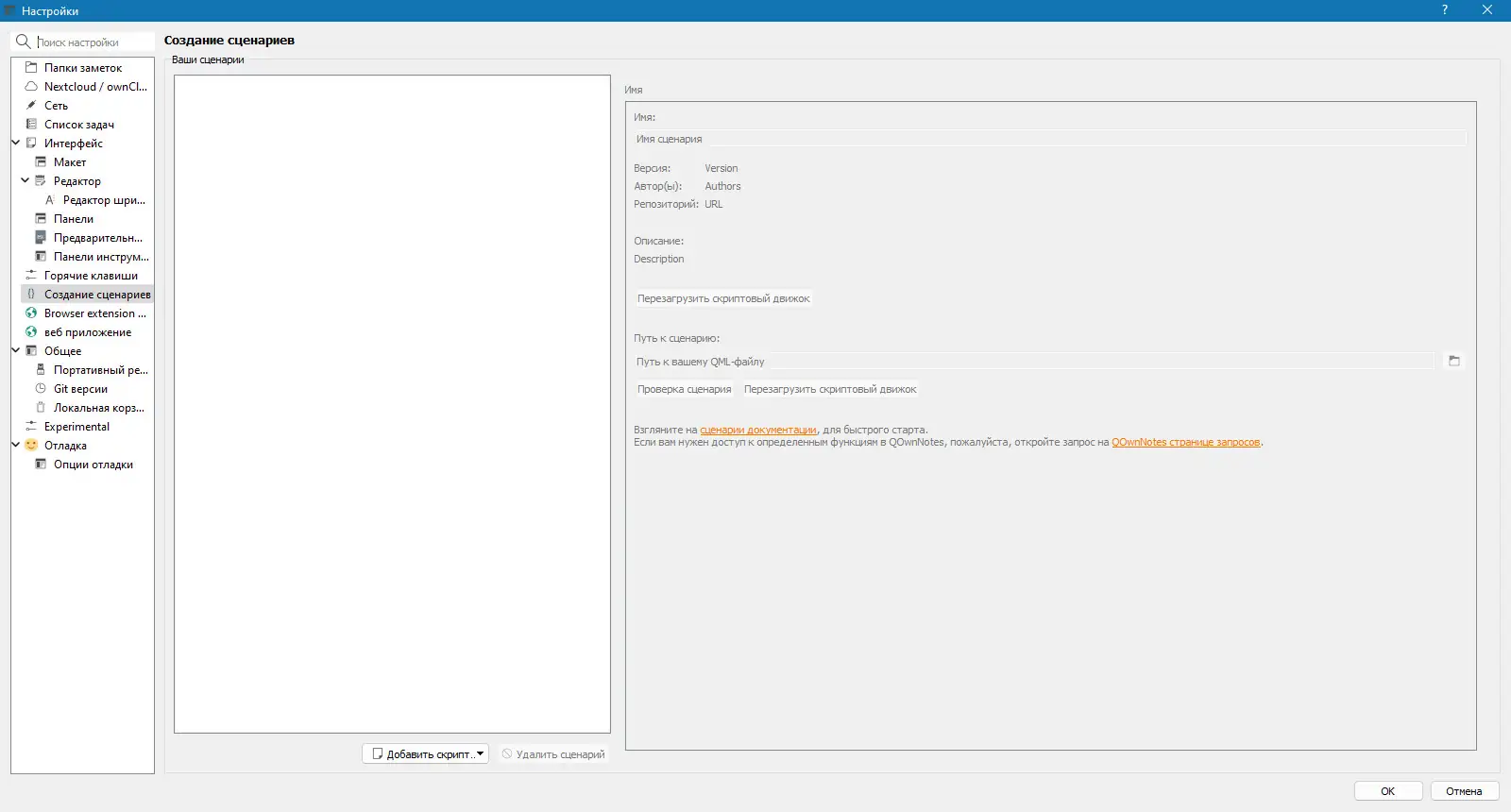Click the Панели инструментов toolbar icon
Screen dimensions: 1511x812
pos(41,257)
